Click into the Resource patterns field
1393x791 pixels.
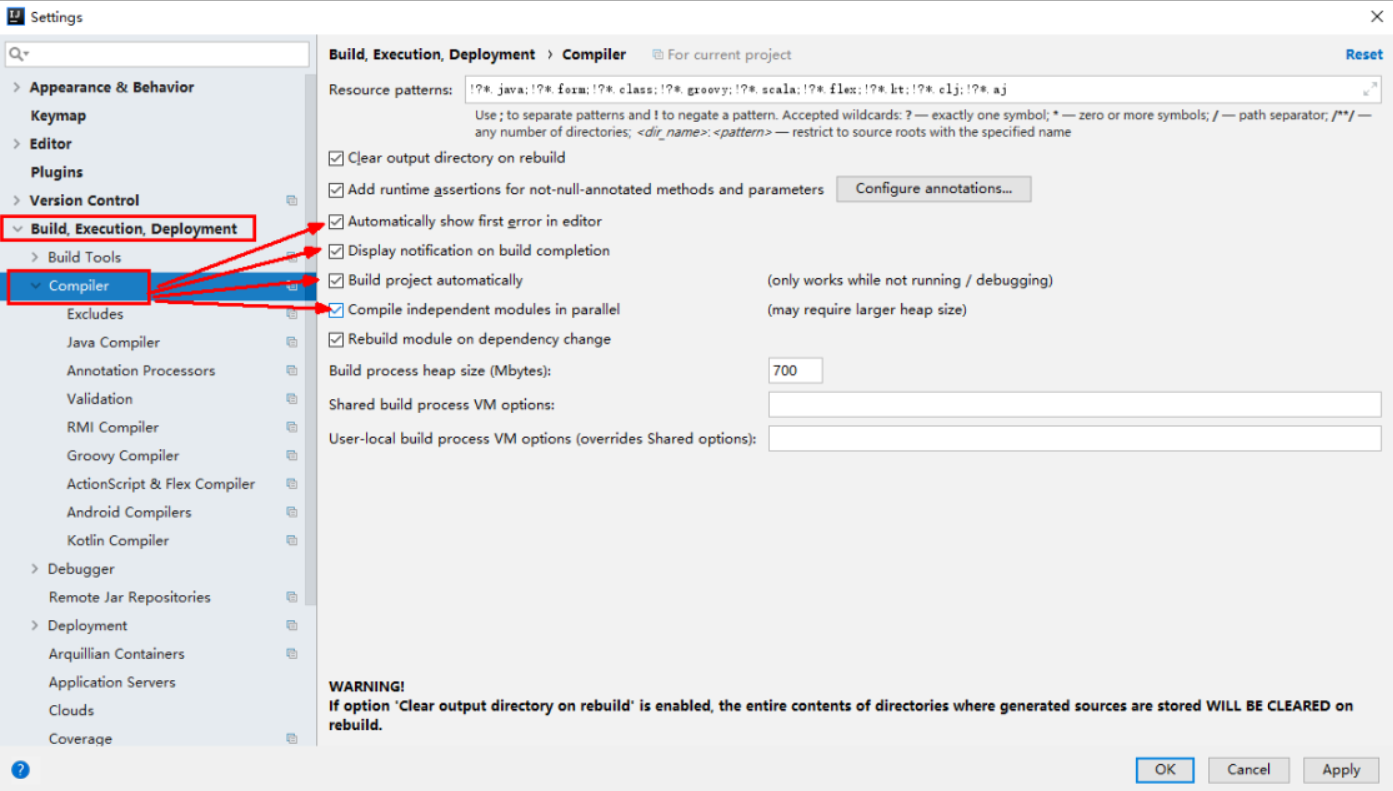pyautogui.click(x=923, y=90)
